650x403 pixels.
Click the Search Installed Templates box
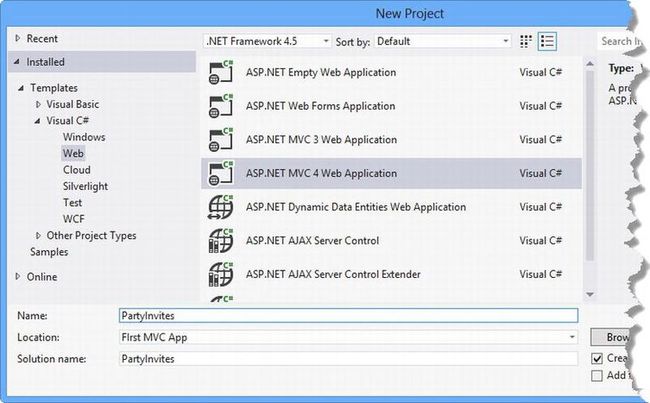pos(618,41)
